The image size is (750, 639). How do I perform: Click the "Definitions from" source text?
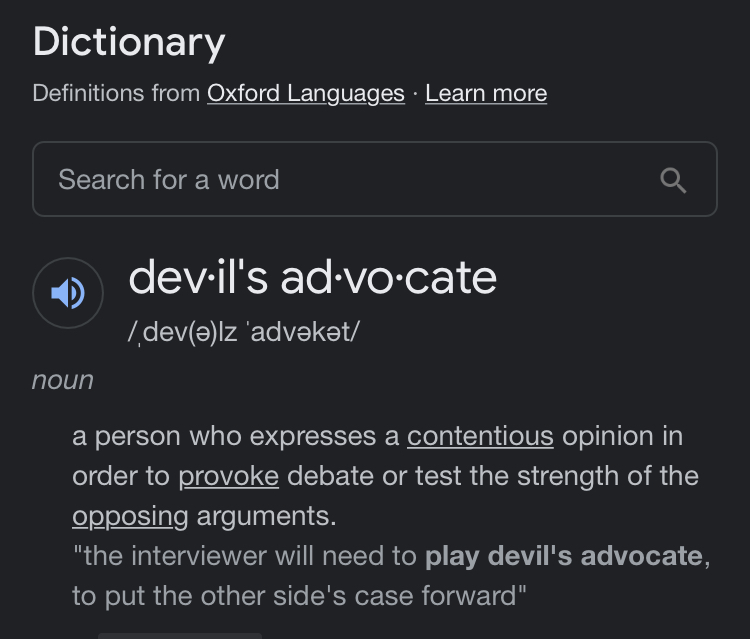point(116,93)
